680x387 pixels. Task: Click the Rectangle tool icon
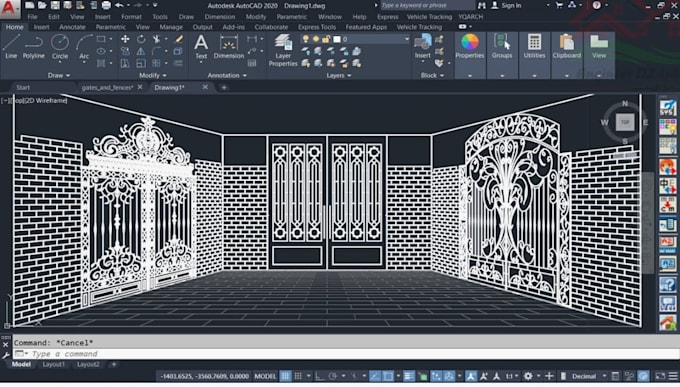pyautogui.click(x=101, y=39)
